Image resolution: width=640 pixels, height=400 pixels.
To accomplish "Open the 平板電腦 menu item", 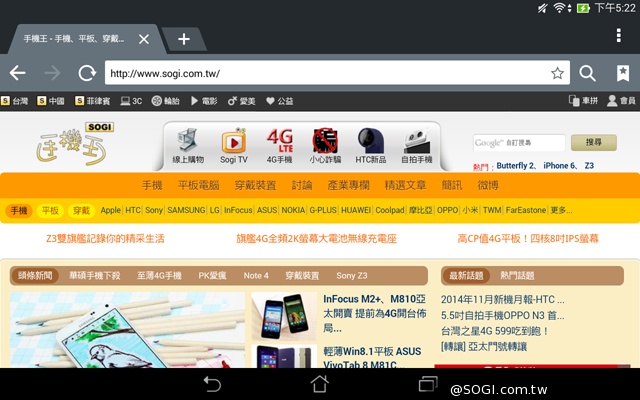I will click(198, 185).
